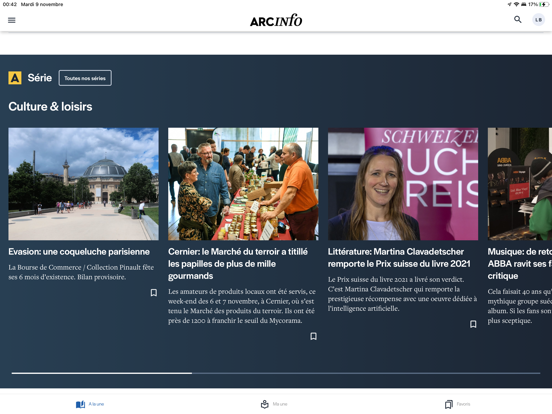
Task: Tap the ArcInfo logo
Action: 276,20
